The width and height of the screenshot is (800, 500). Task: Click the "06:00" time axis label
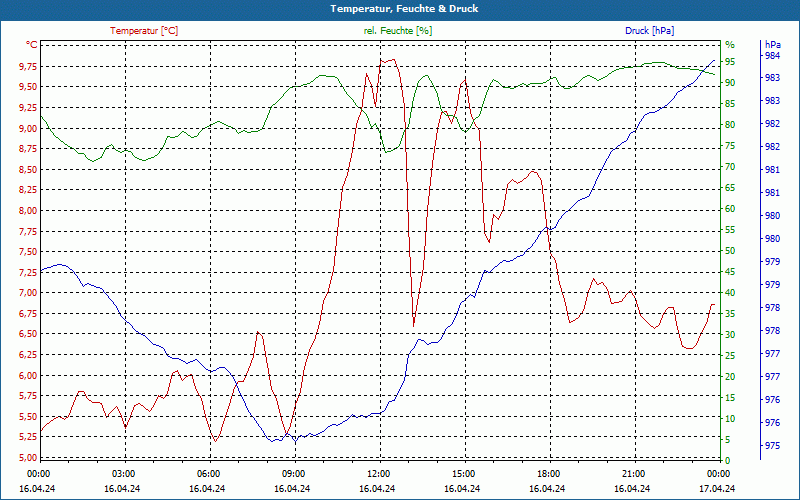208,473
